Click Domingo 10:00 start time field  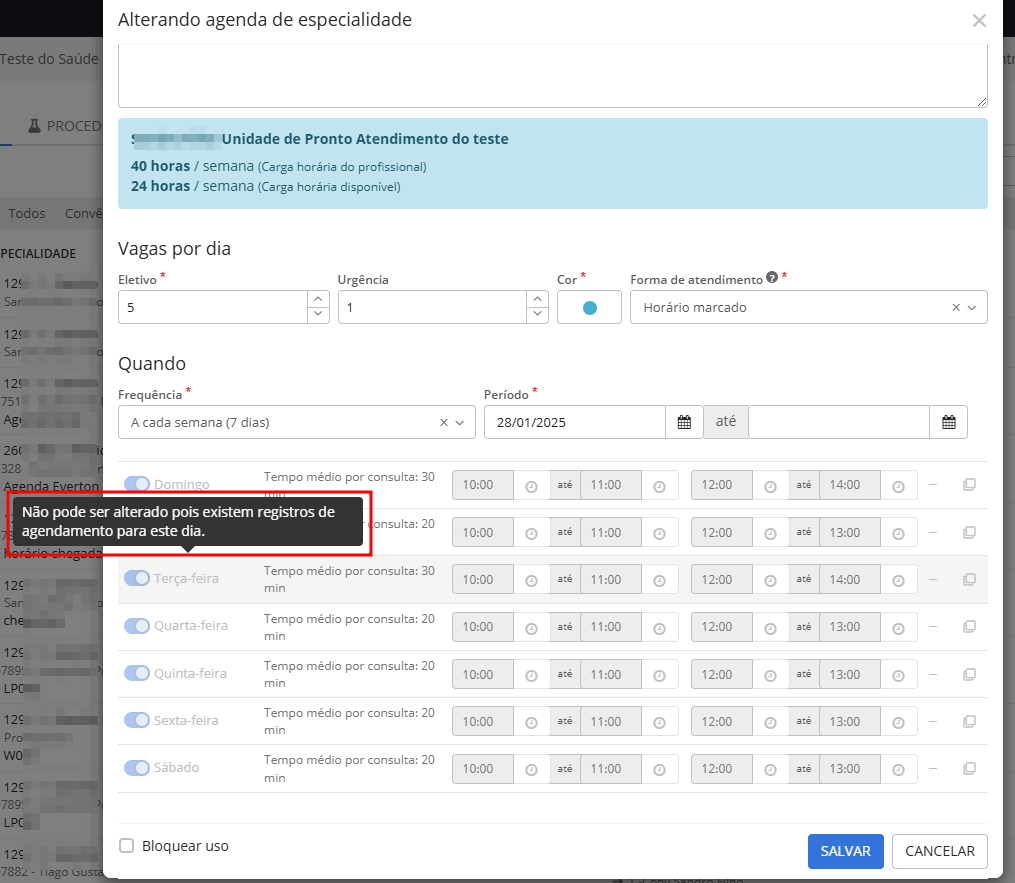483,485
